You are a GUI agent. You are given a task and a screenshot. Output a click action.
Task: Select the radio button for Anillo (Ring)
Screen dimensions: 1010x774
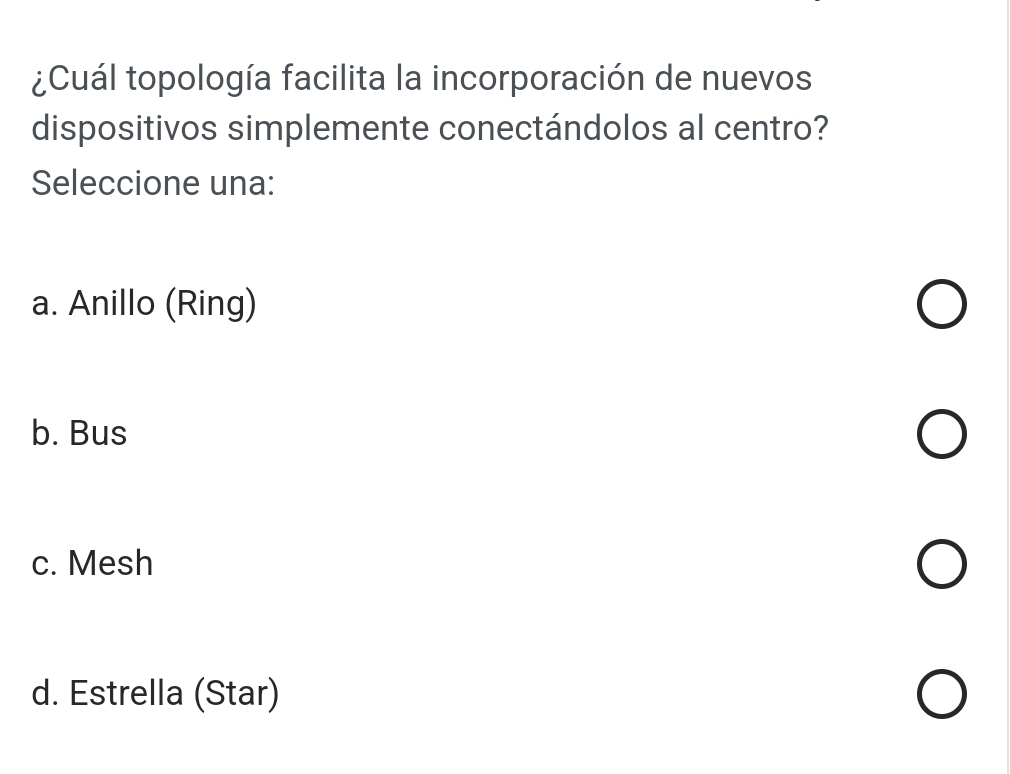942,304
